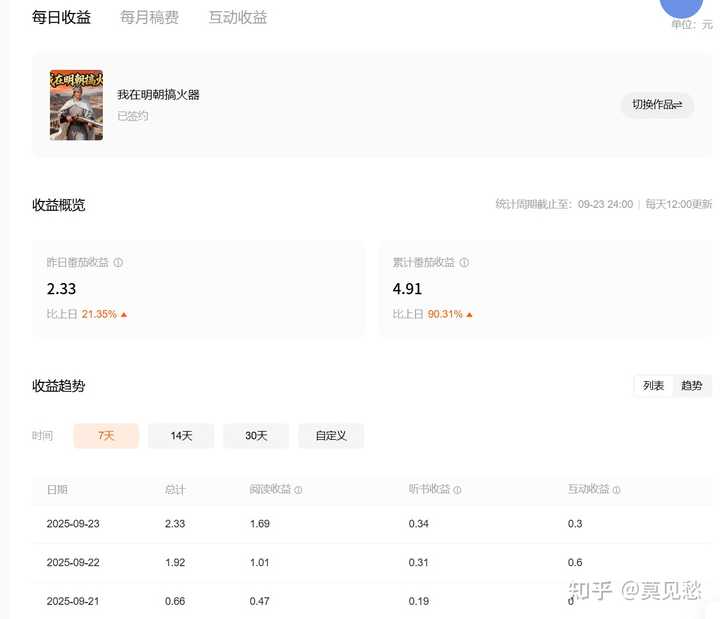Click the book title 我在明朝搞火器

point(158,95)
